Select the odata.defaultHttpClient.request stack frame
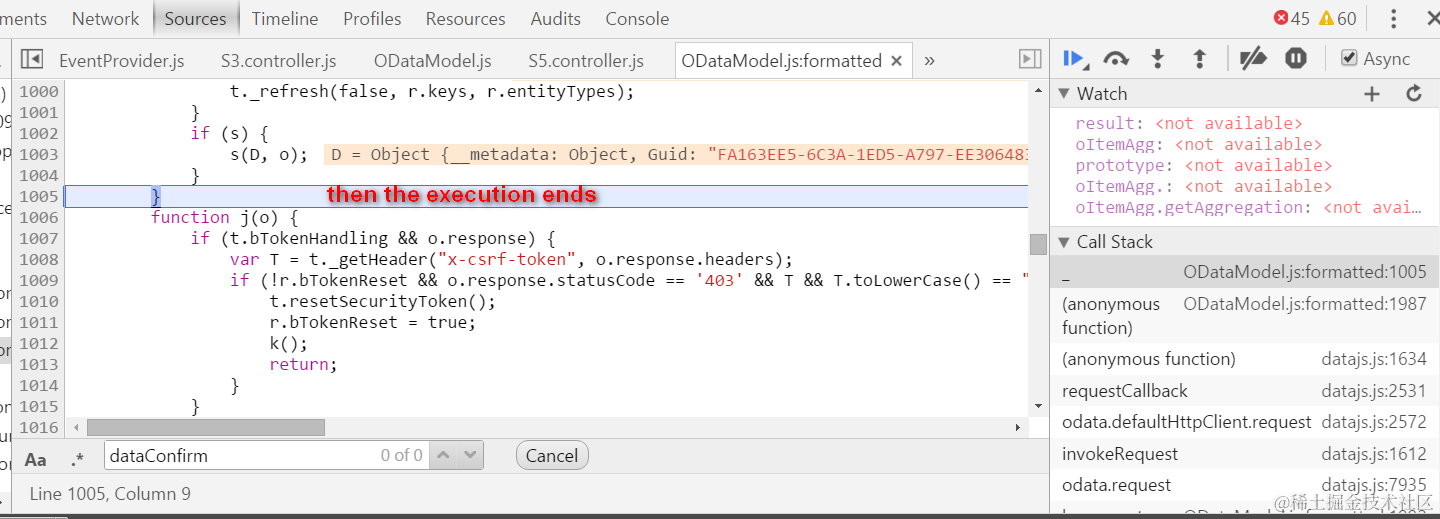 (x=1244, y=422)
